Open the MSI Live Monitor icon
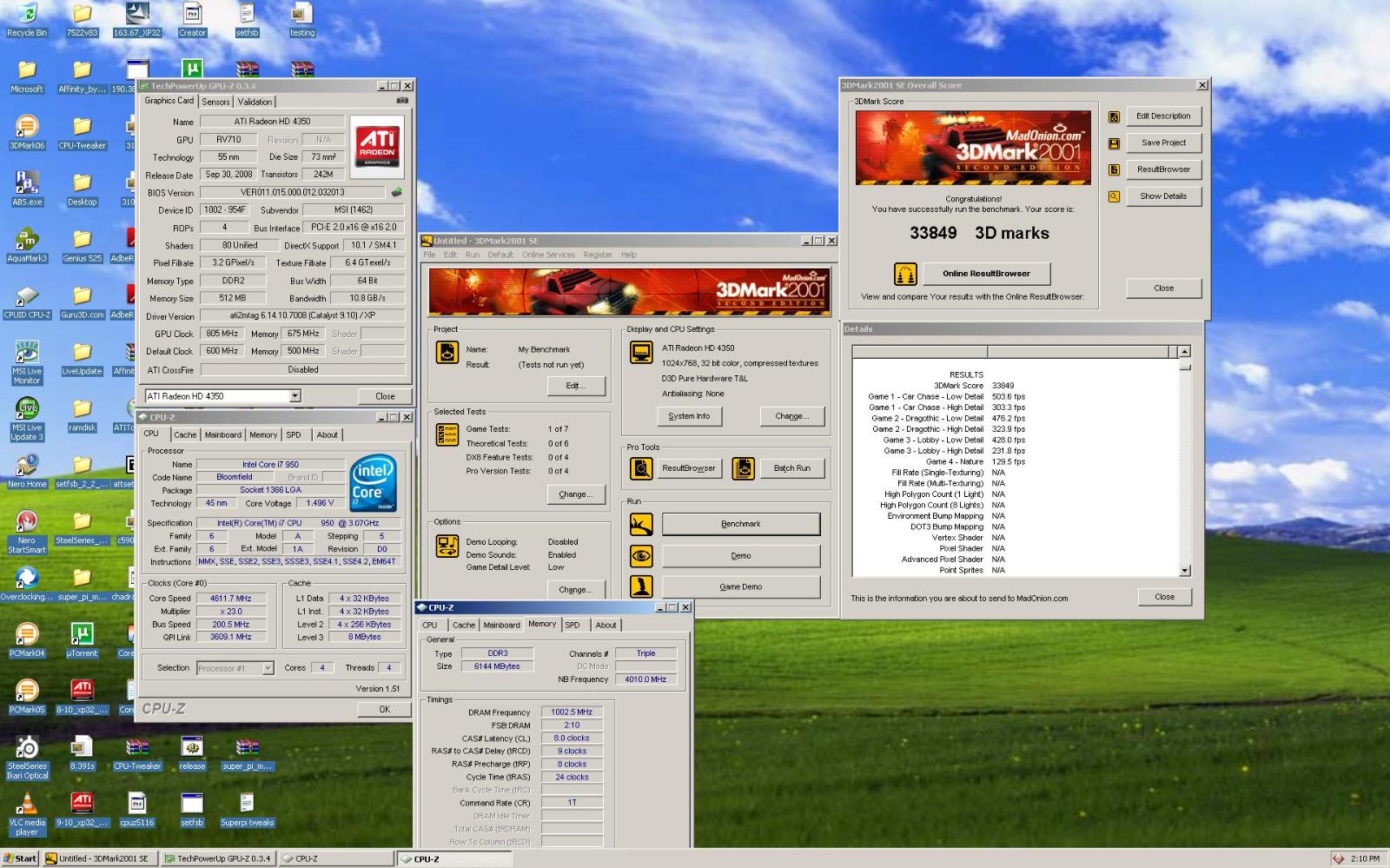Image resolution: width=1390 pixels, height=868 pixels. 27,362
